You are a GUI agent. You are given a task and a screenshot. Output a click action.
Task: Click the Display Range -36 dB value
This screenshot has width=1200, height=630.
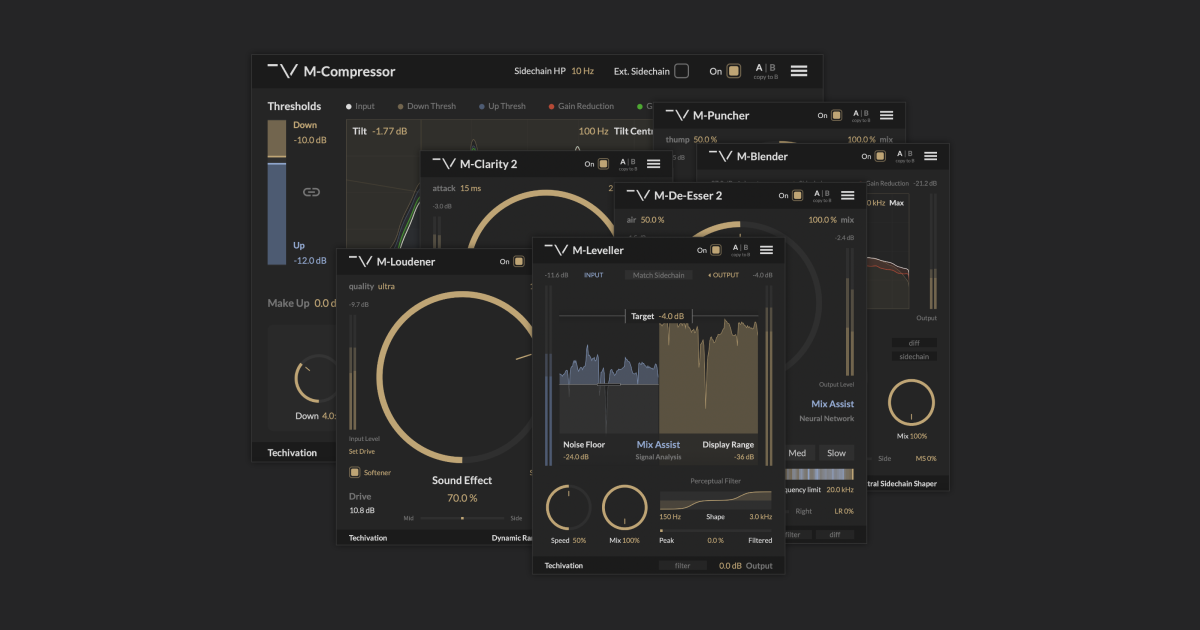click(743, 457)
